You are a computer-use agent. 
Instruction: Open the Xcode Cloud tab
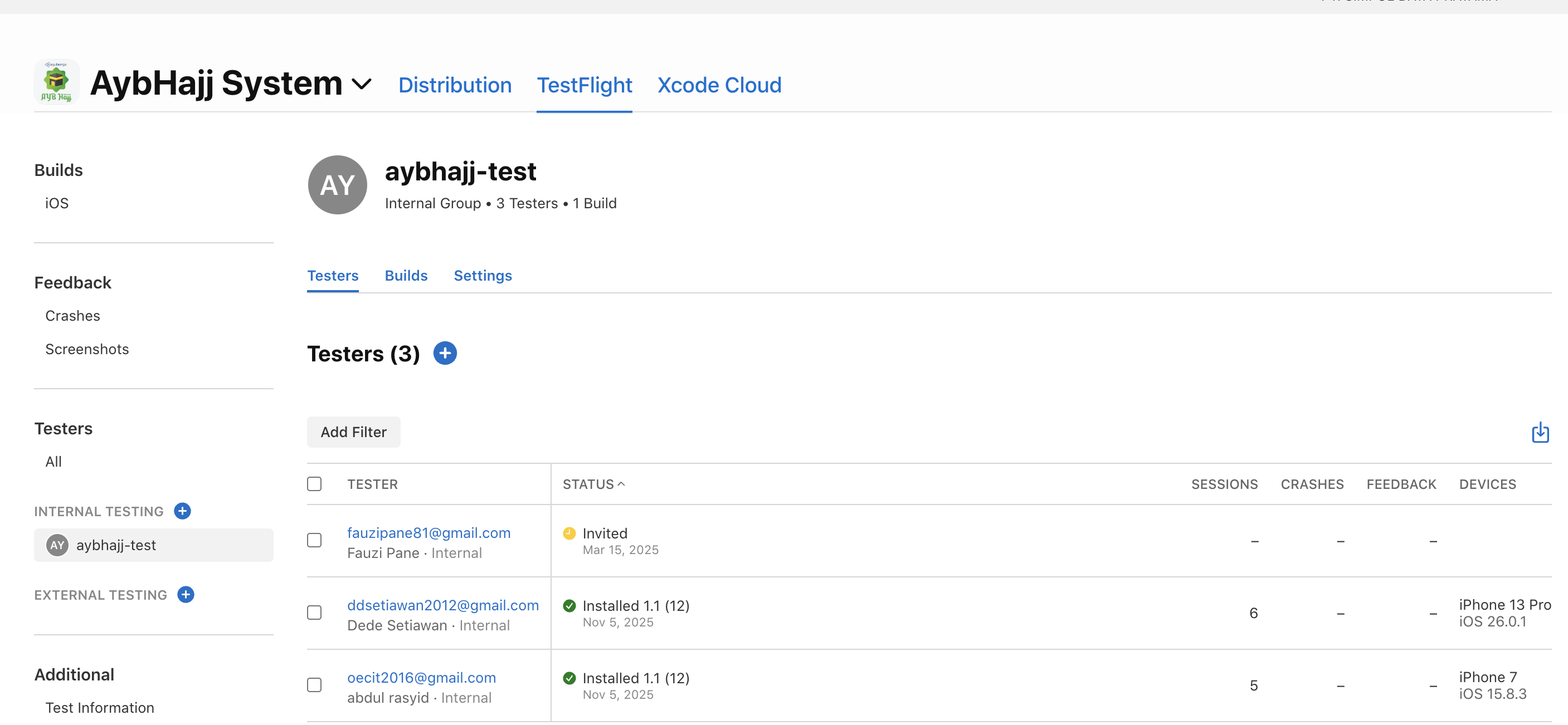719,85
